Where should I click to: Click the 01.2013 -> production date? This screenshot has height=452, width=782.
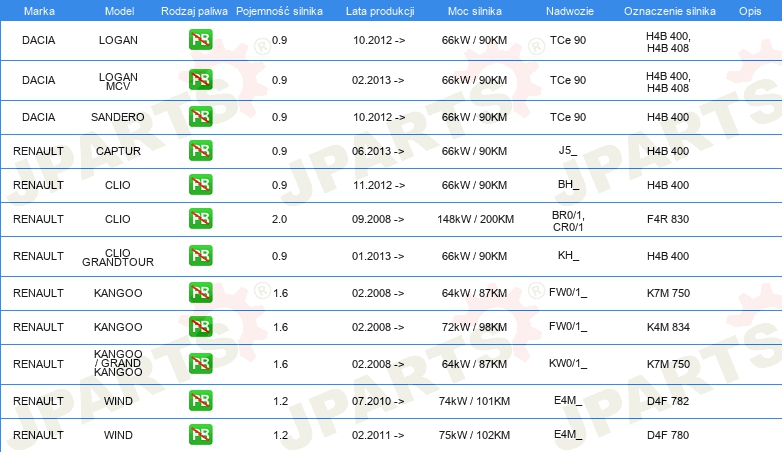tap(378, 256)
